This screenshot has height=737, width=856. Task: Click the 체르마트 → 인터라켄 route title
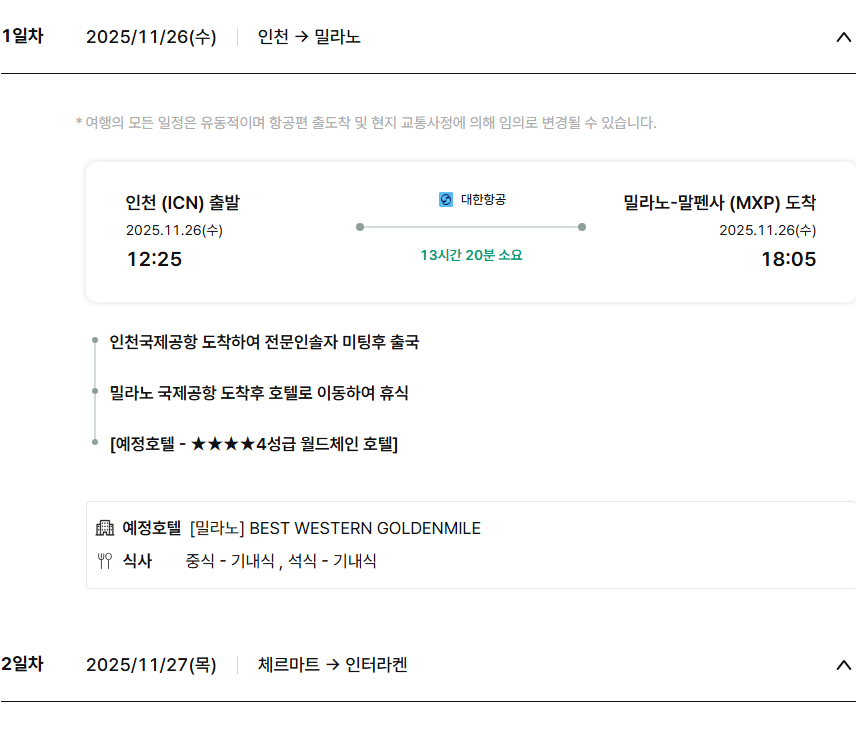click(332, 664)
